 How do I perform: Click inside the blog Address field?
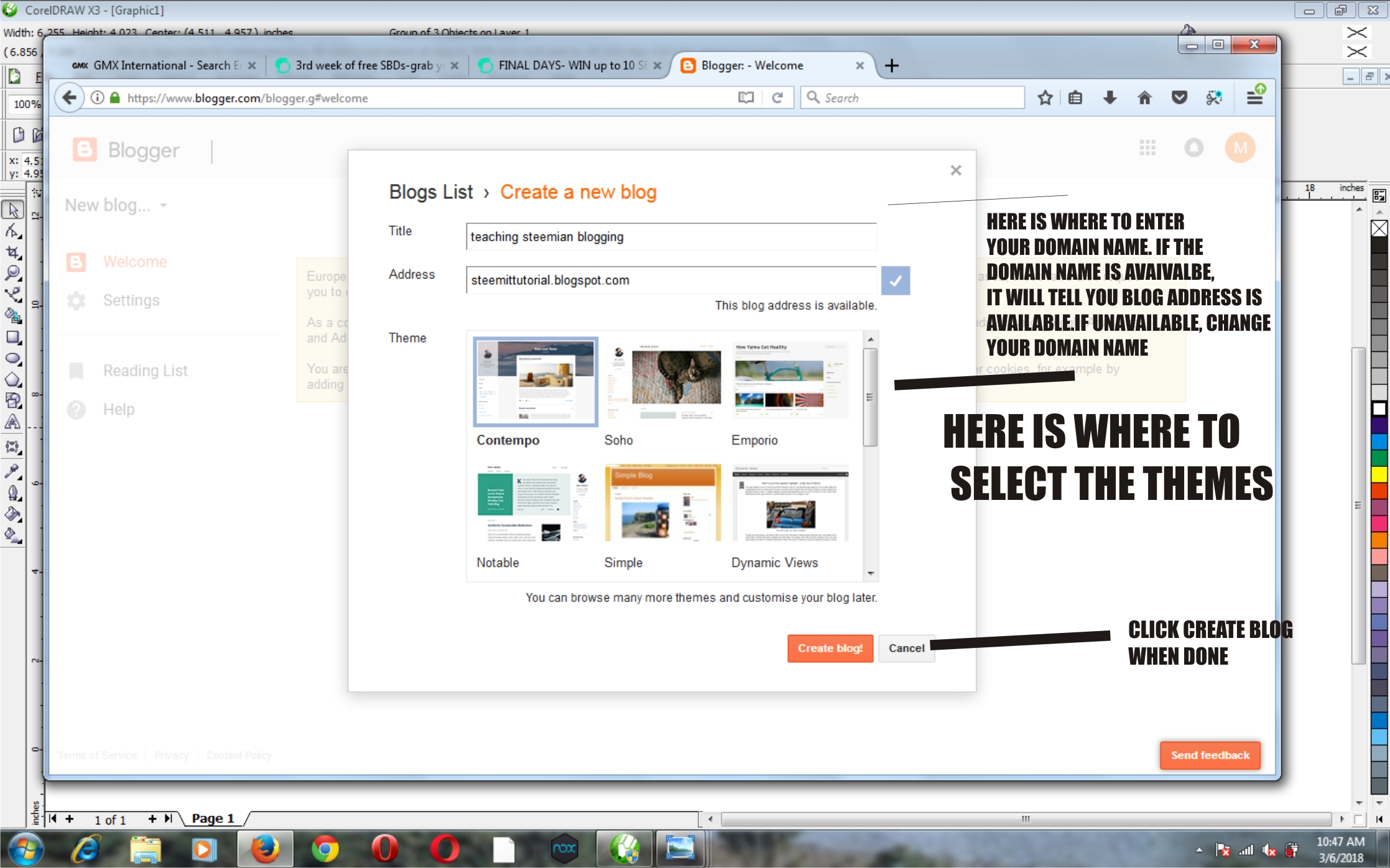(x=671, y=280)
